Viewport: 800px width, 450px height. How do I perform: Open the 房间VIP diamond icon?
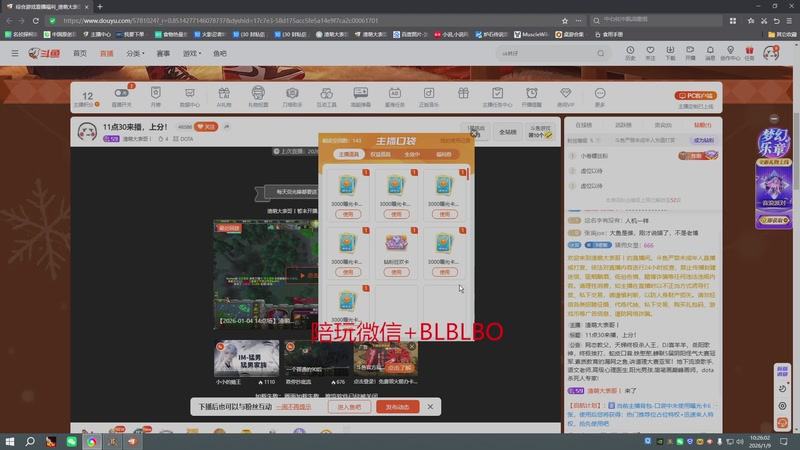[565, 96]
